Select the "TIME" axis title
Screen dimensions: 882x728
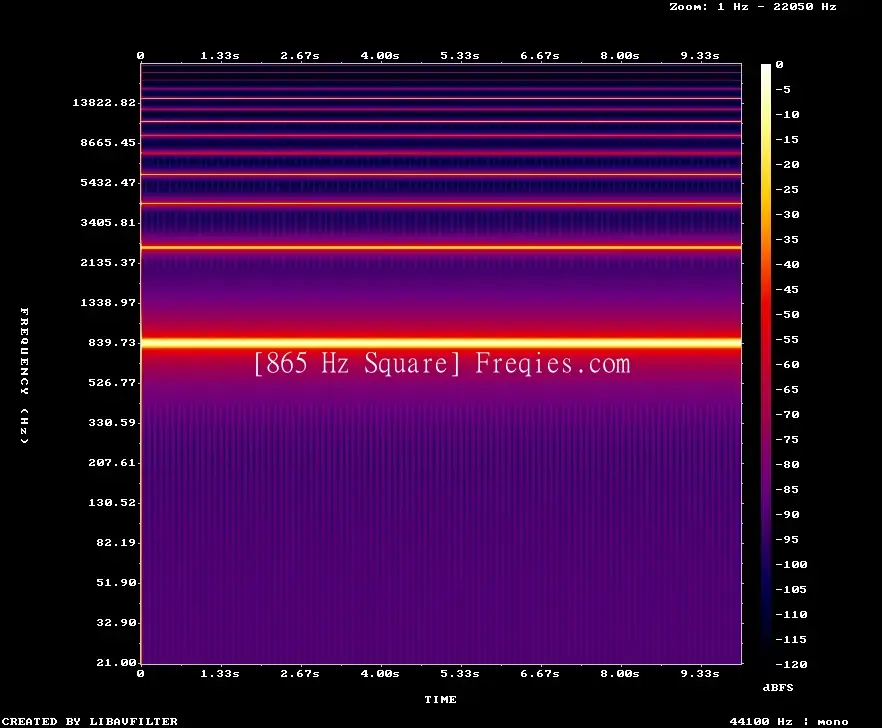pos(440,699)
